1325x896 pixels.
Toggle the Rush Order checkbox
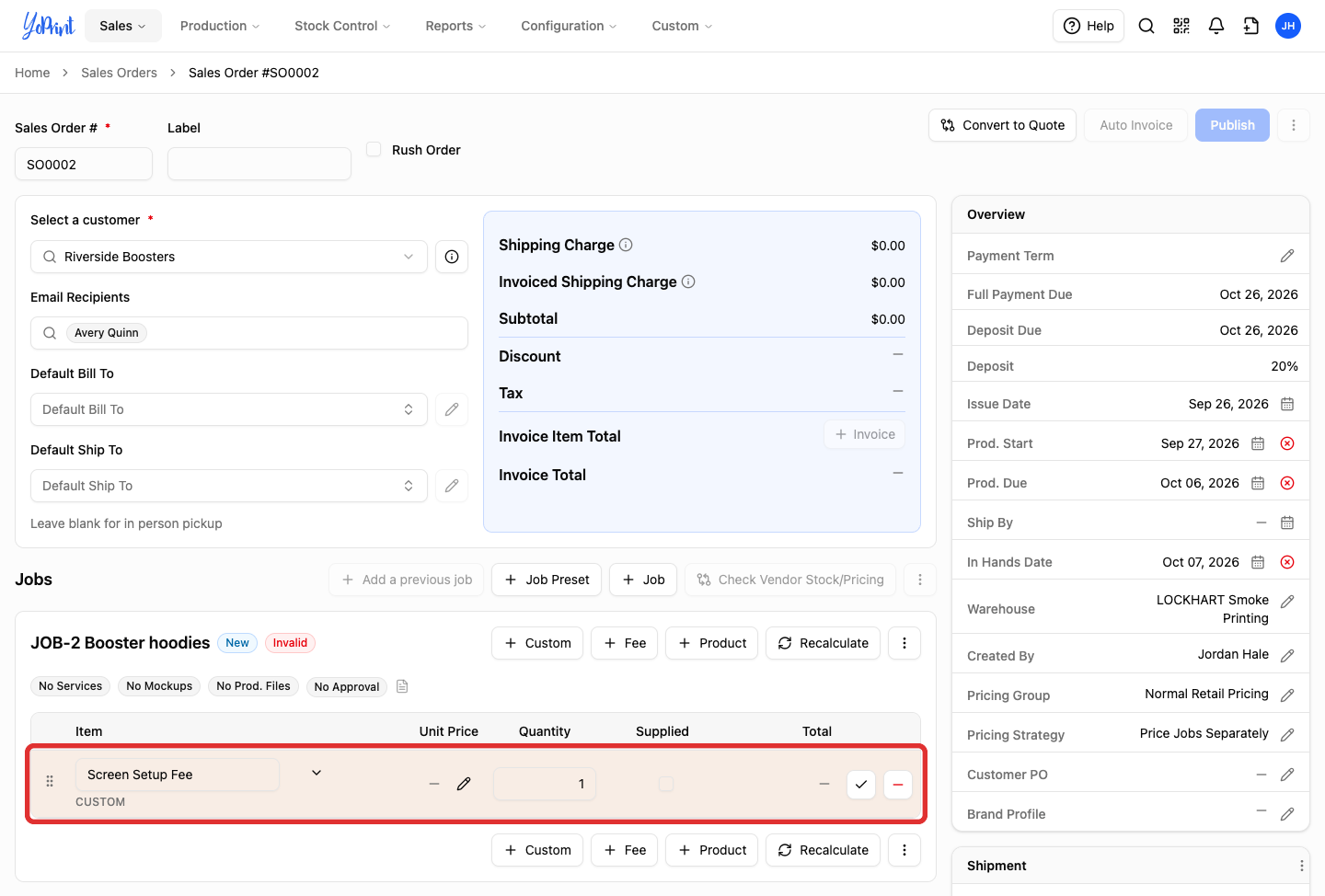click(374, 149)
